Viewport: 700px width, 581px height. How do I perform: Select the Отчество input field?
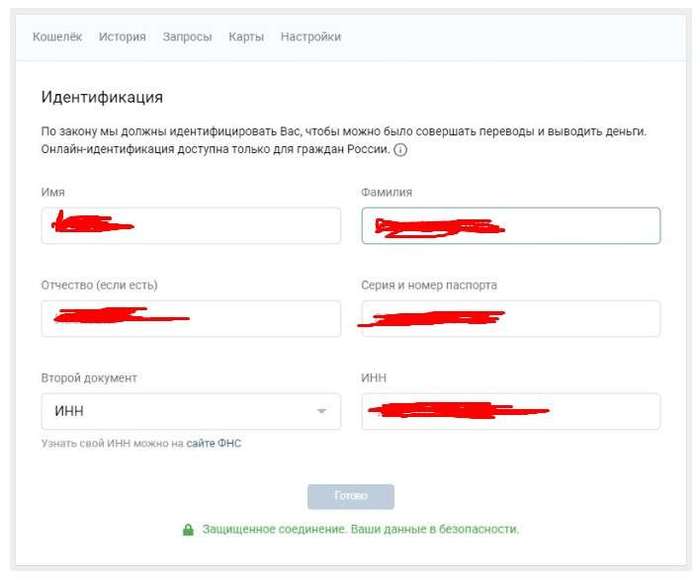point(191,319)
